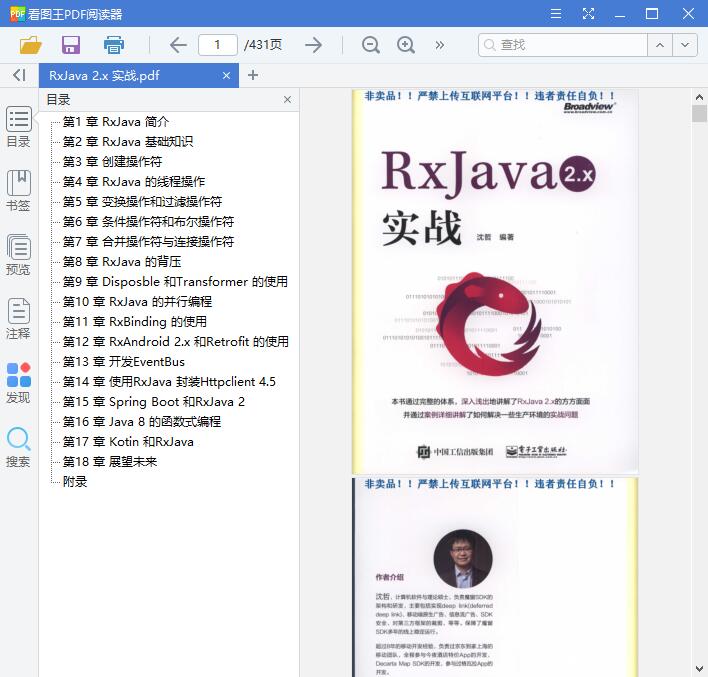Expand more toolbar options chevron
The image size is (708, 677).
coord(440,45)
